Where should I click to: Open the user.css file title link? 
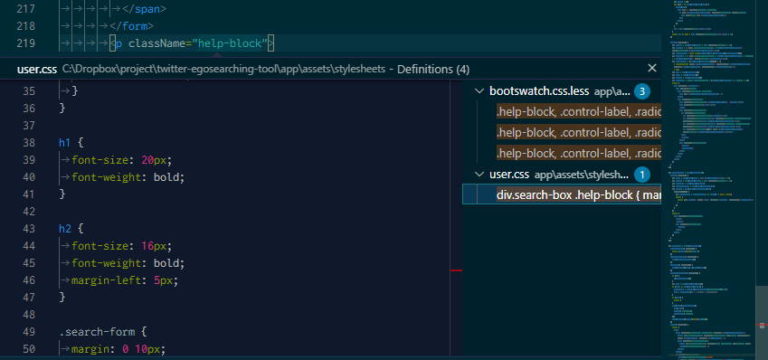pyautogui.click(x=37, y=69)
